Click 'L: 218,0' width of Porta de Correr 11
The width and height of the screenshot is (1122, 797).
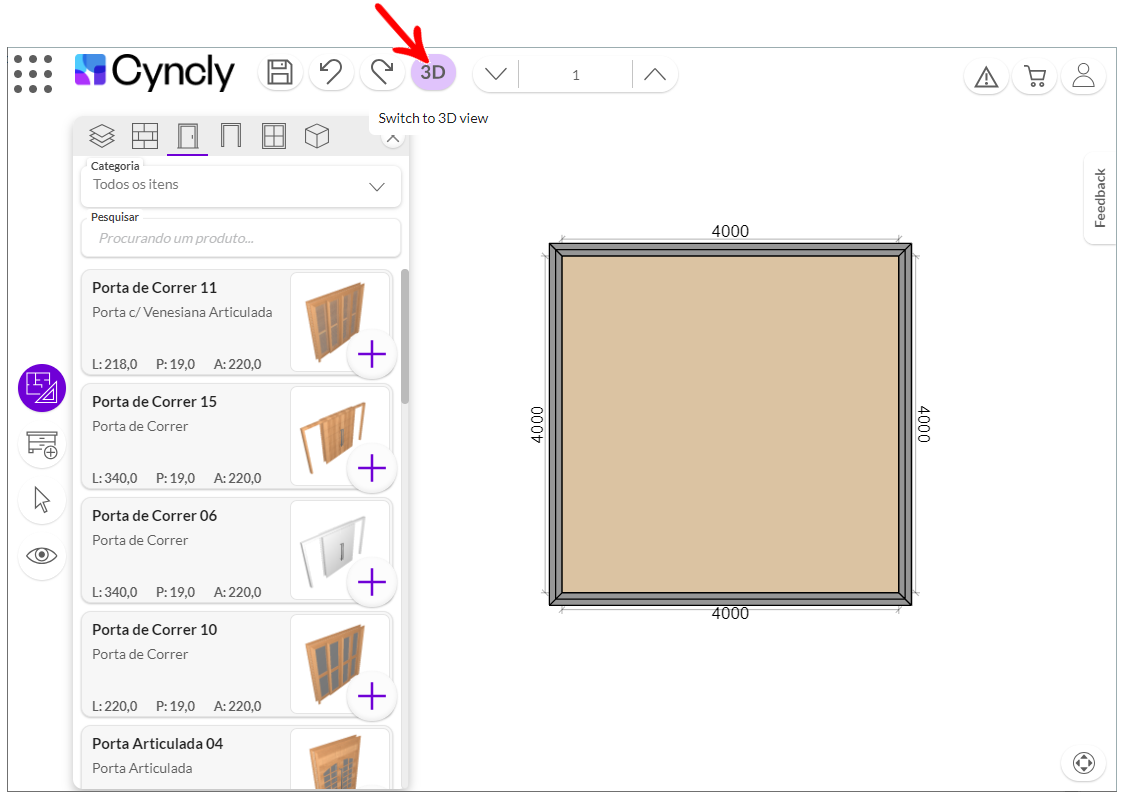click(115, 364)
